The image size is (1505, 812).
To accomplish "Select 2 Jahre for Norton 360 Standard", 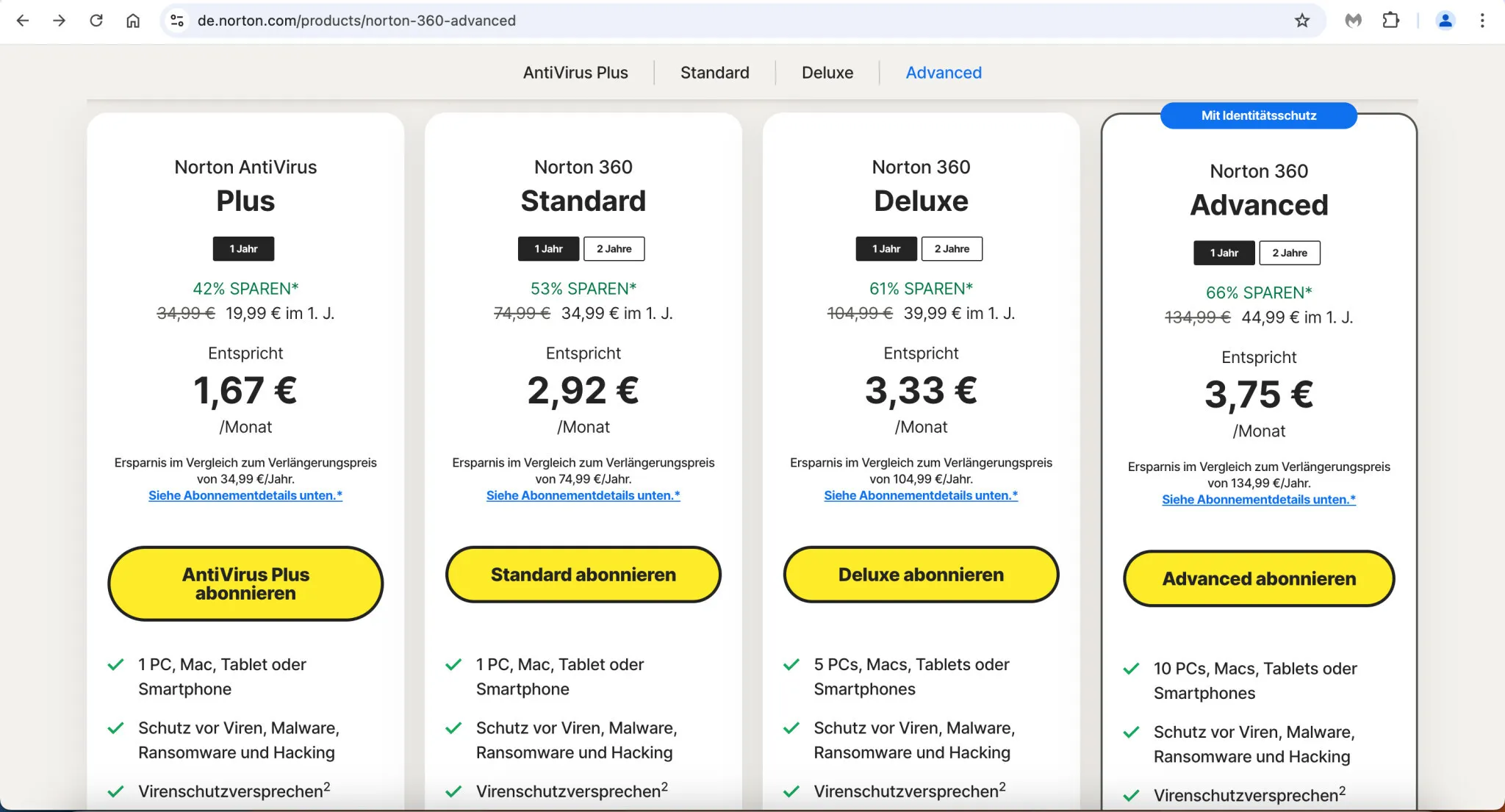I will 614,249.
